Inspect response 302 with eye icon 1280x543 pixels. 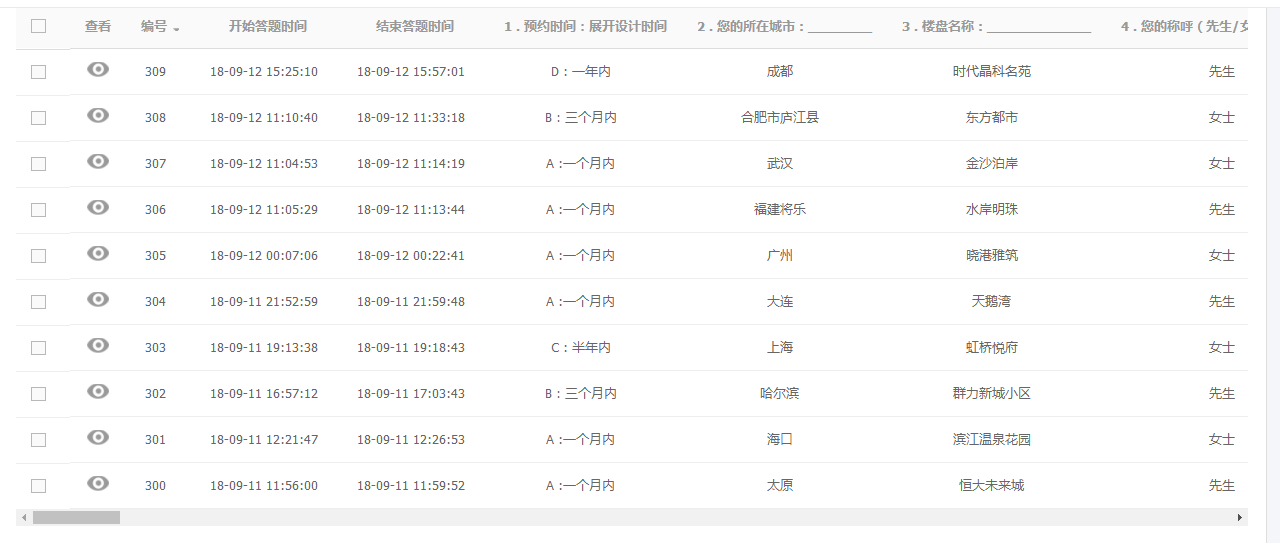98,391
